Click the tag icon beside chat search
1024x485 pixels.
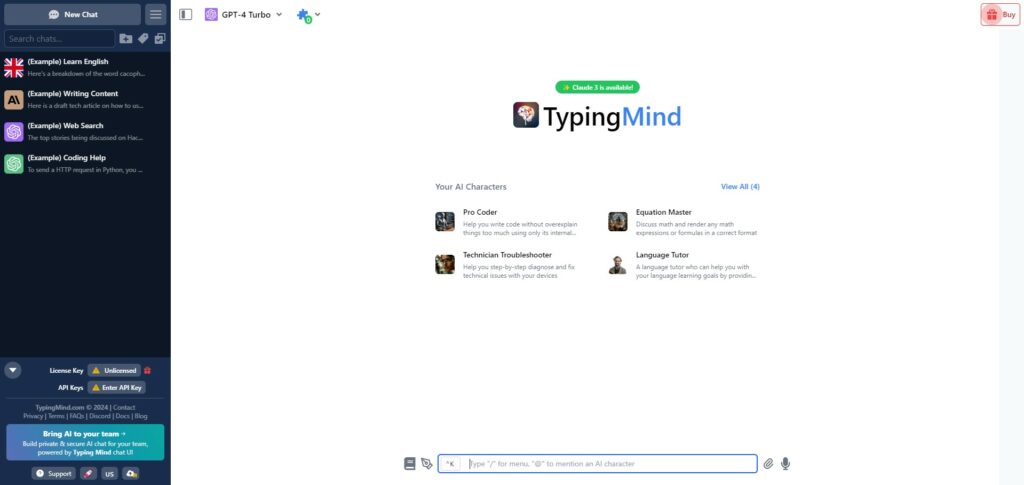[143, 39]
